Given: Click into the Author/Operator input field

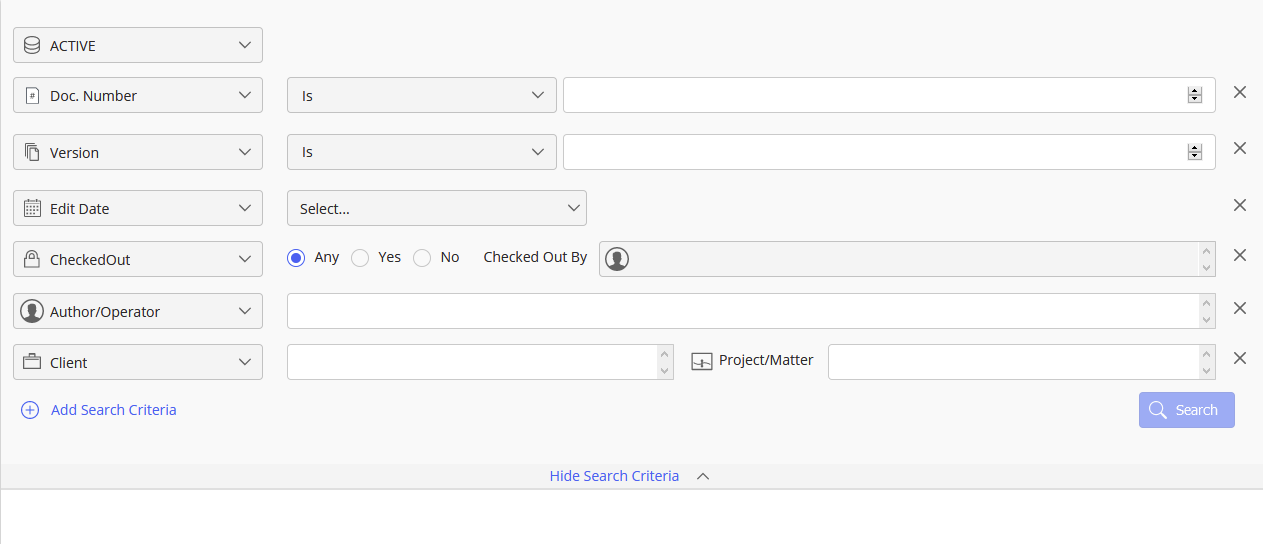Looking at the screenshot, I should coord(742,311).
